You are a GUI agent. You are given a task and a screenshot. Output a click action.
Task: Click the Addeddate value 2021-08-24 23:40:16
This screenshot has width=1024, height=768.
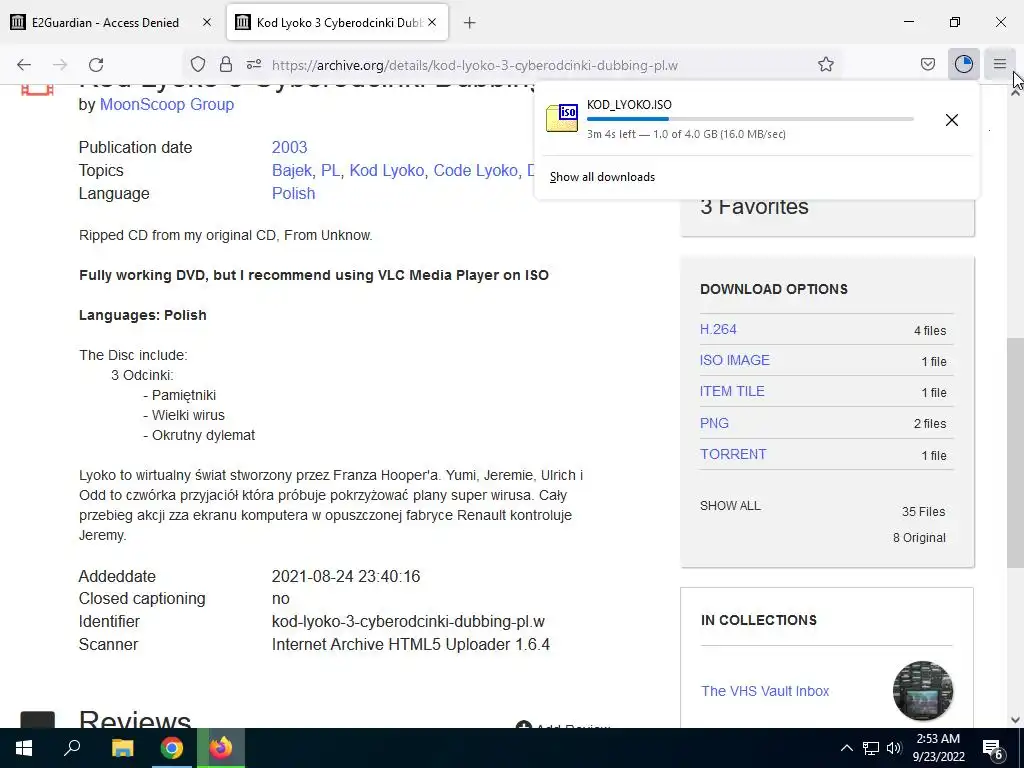(x=345, y=577)
